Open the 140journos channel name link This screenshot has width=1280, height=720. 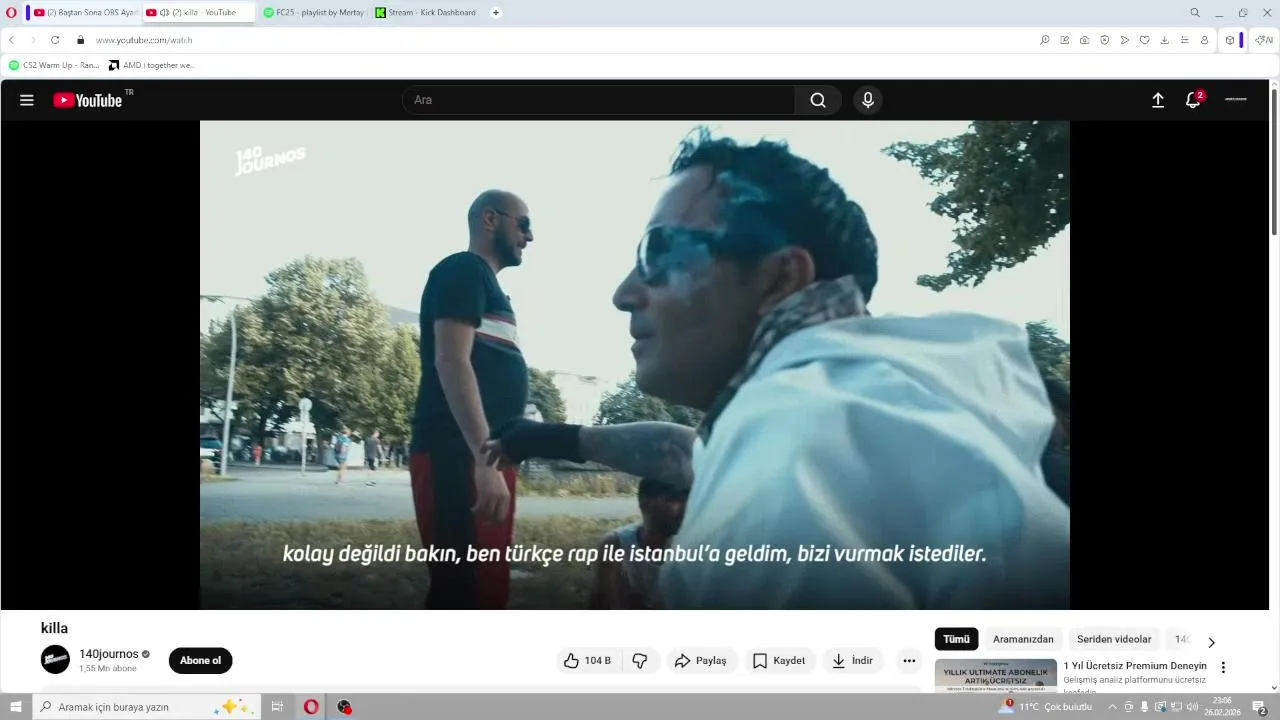point(109,654)
